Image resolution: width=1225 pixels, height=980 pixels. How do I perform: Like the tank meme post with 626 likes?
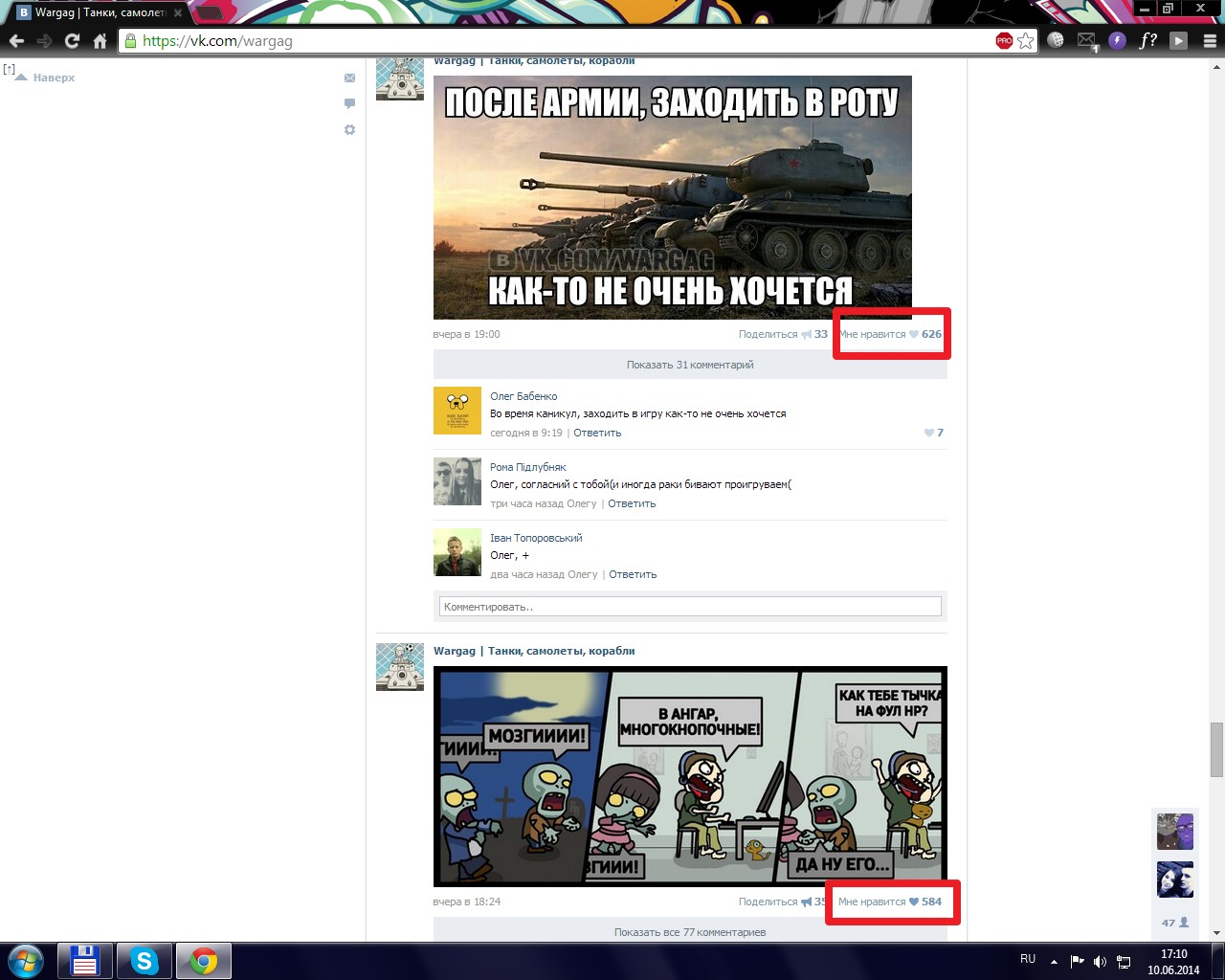891,334
